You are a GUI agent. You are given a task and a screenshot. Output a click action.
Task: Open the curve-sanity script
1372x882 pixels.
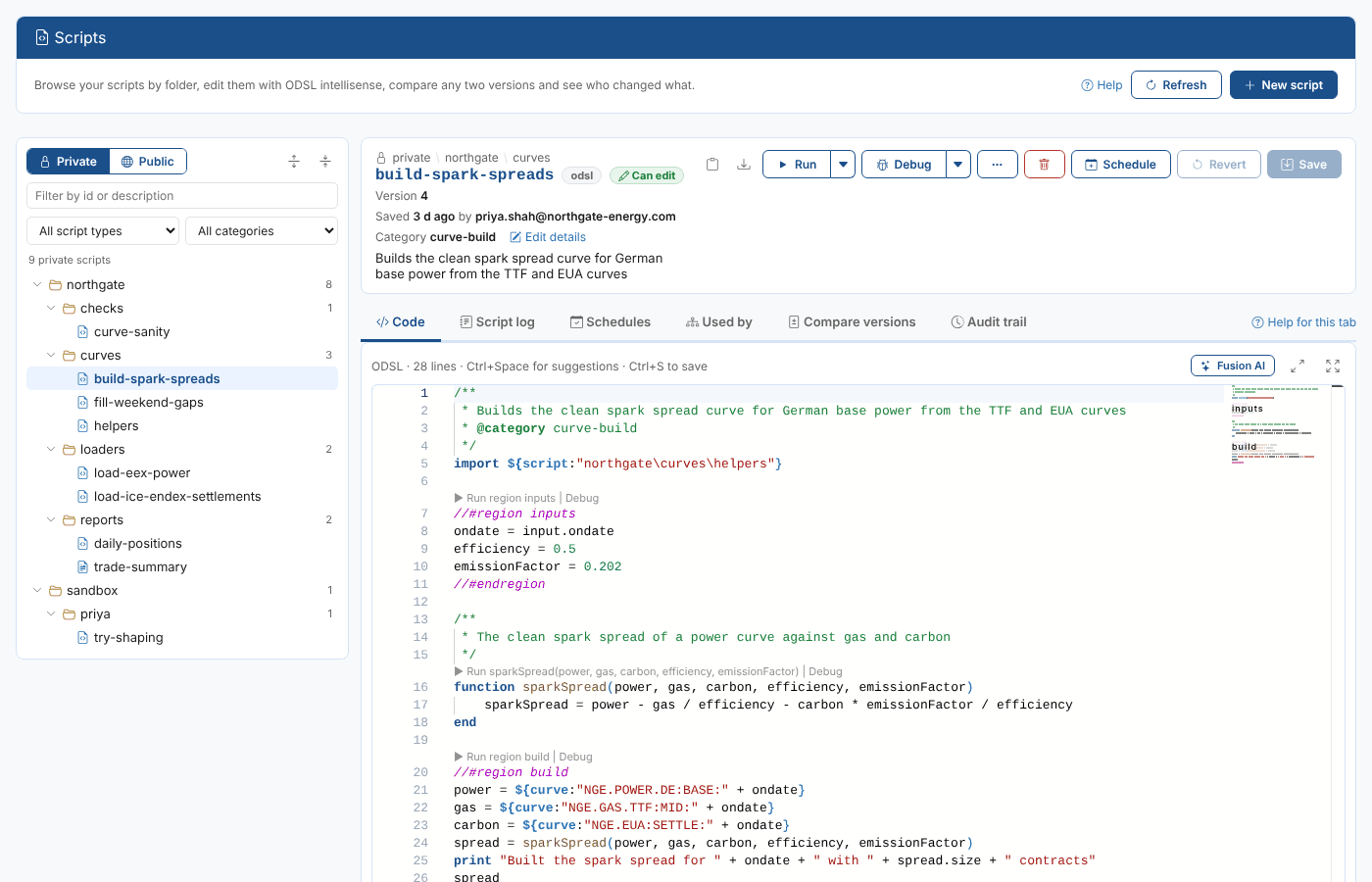(131, 332)
